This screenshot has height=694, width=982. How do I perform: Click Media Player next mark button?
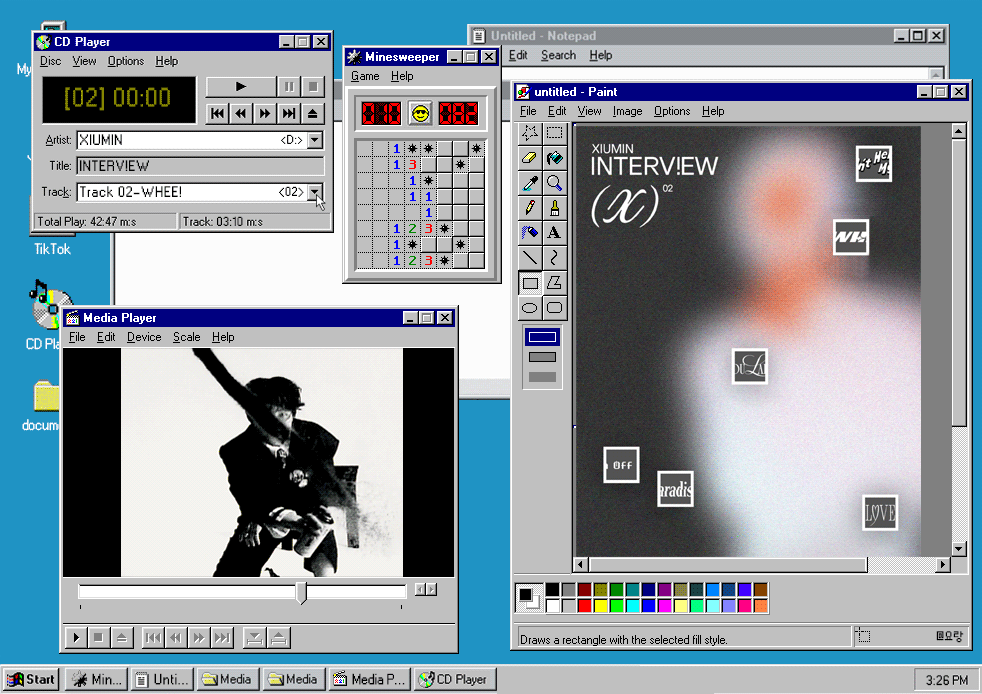[222, 638]
